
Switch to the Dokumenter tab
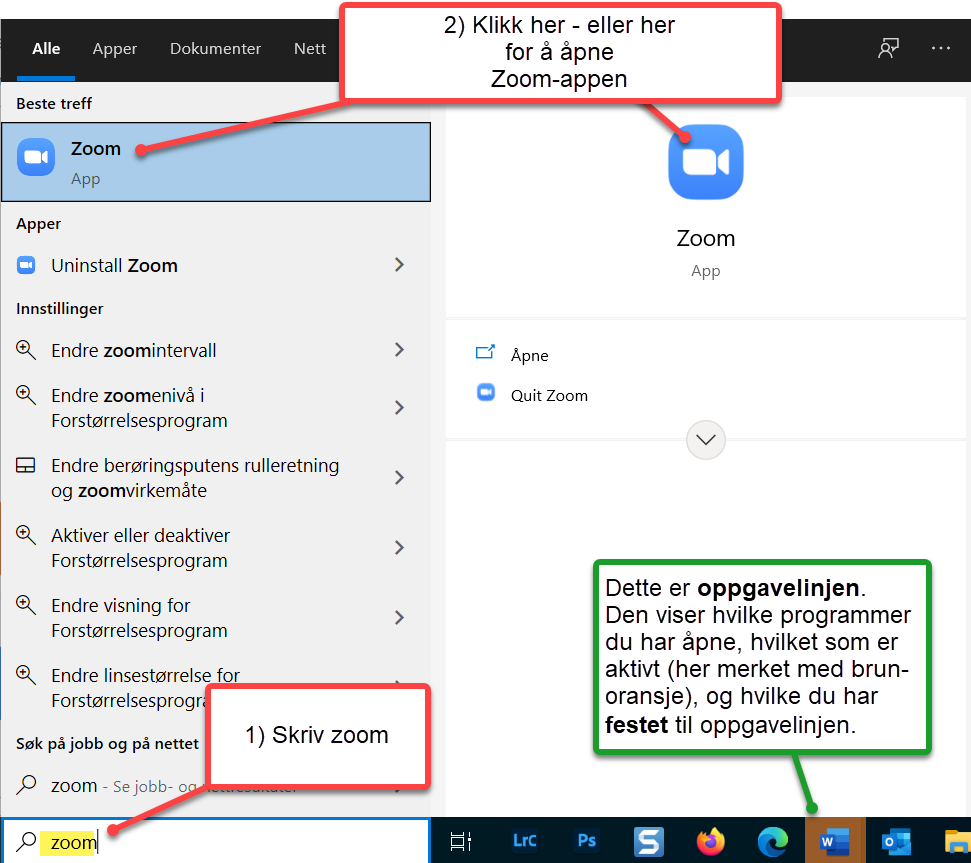pyautogui.click(x=215, y=48)
